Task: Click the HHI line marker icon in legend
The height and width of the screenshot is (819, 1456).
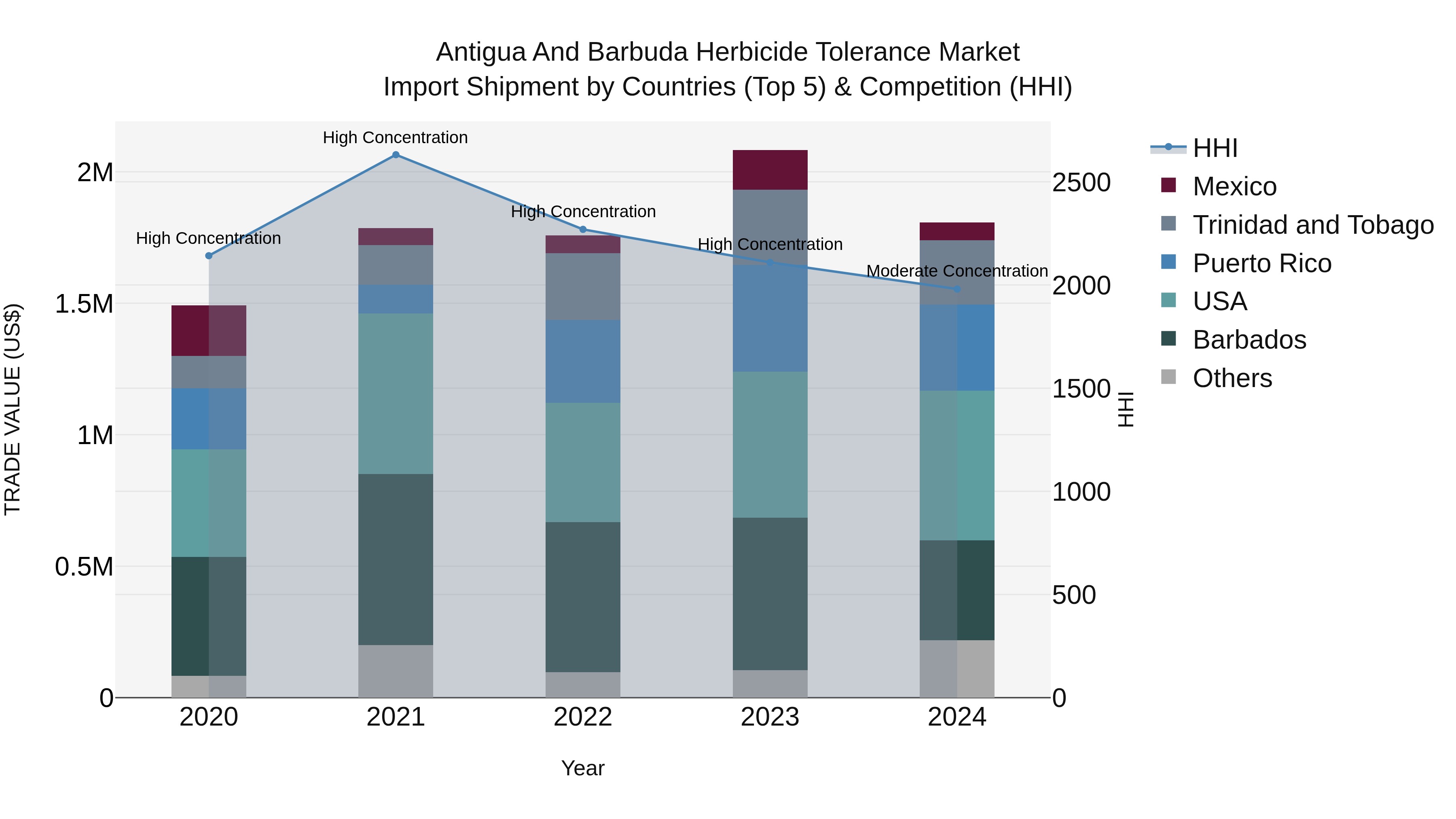Action: (1168, 148)
